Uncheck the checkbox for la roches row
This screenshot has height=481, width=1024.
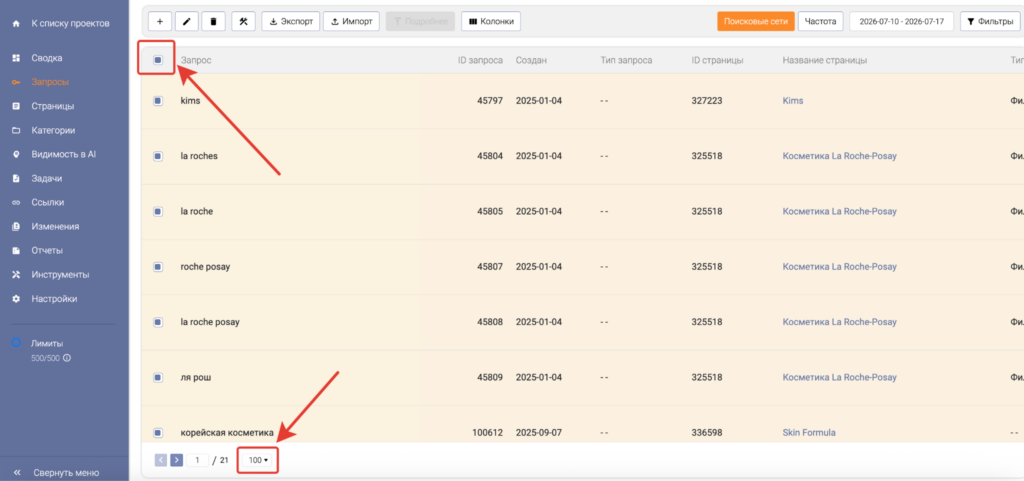tap(157, 156)
